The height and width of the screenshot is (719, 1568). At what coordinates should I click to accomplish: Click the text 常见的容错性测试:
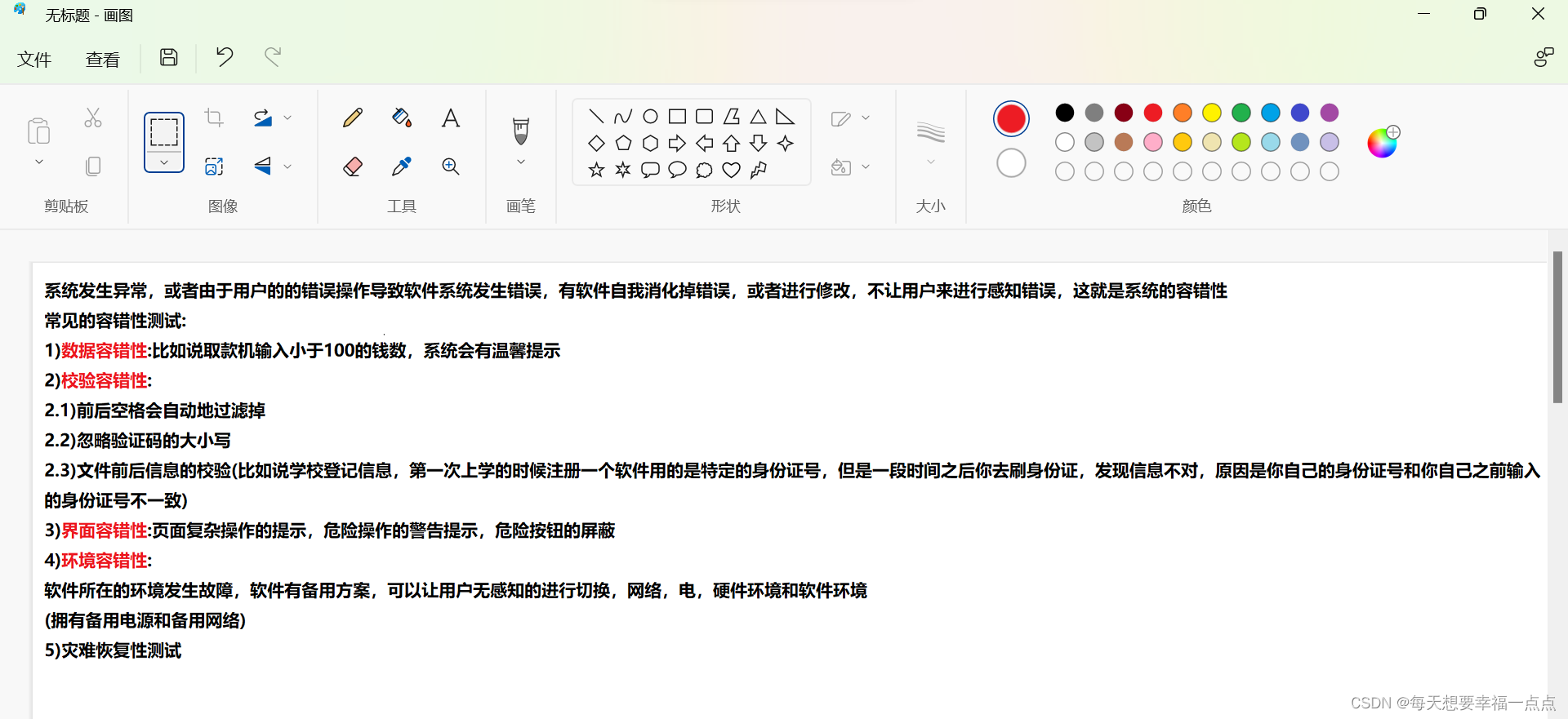coord(115,321)
